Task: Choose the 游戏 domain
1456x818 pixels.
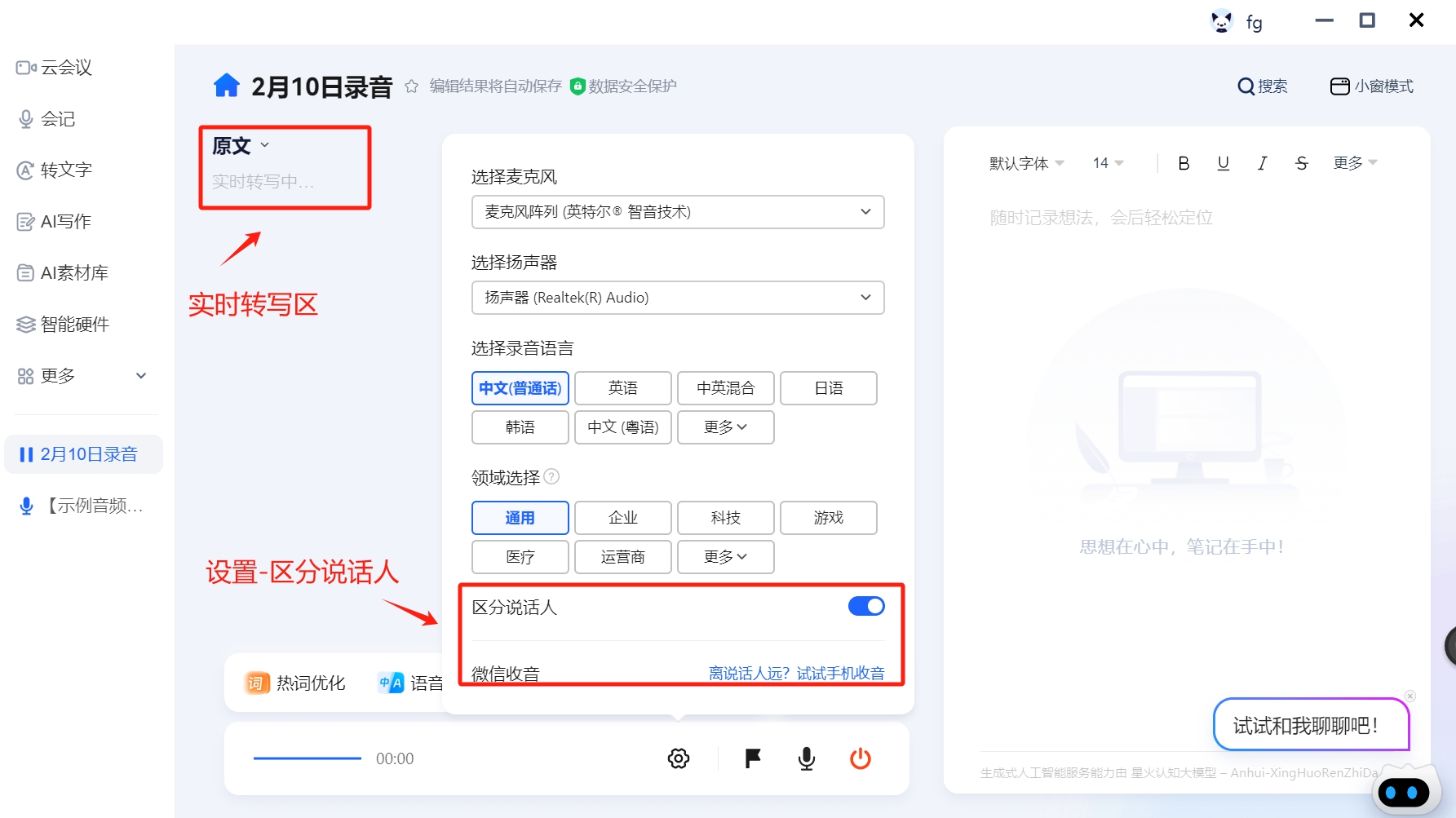Action: tap(829, 518)
